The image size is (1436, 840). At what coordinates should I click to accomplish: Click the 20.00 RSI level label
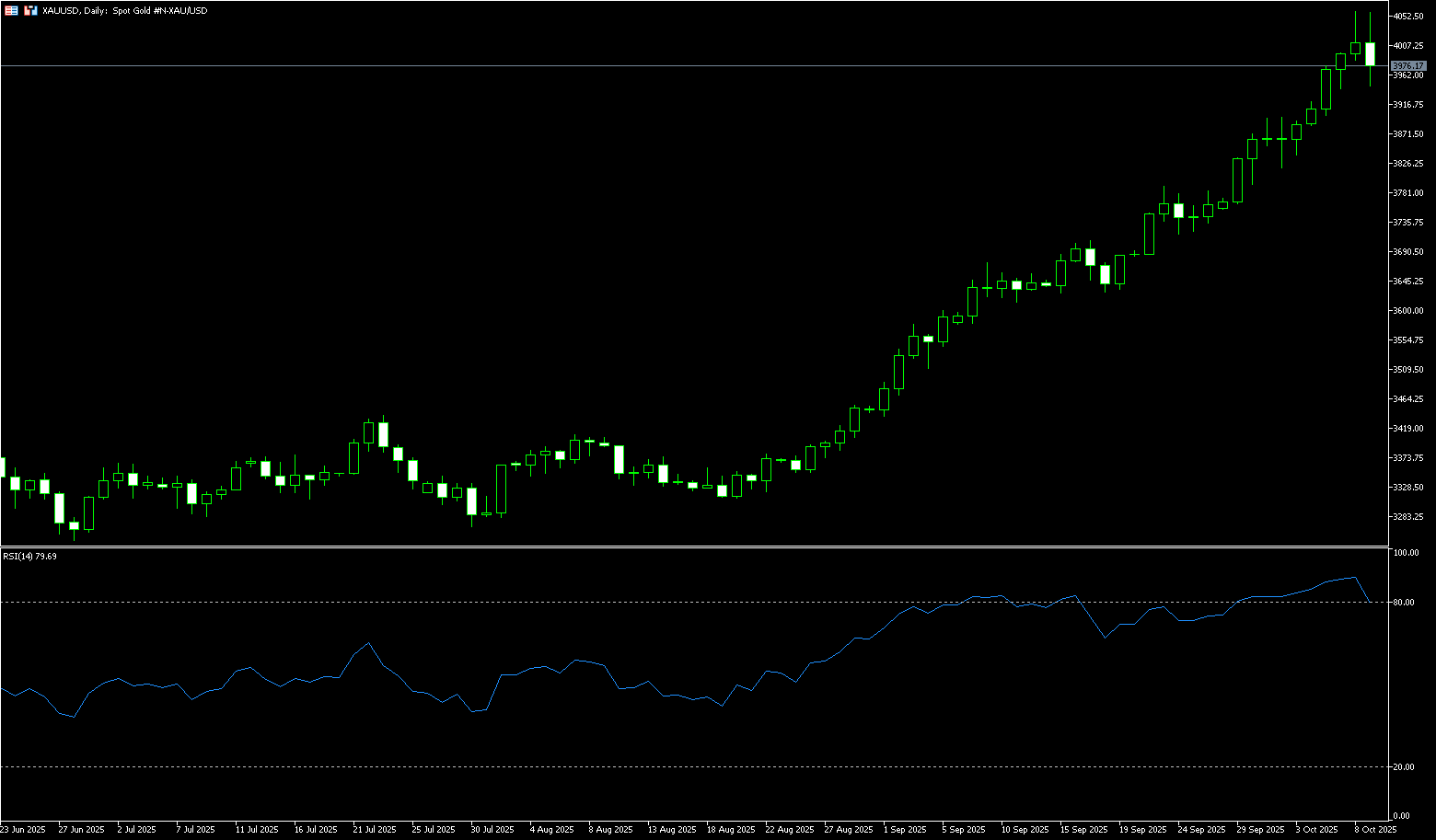tap(1404, 767)
